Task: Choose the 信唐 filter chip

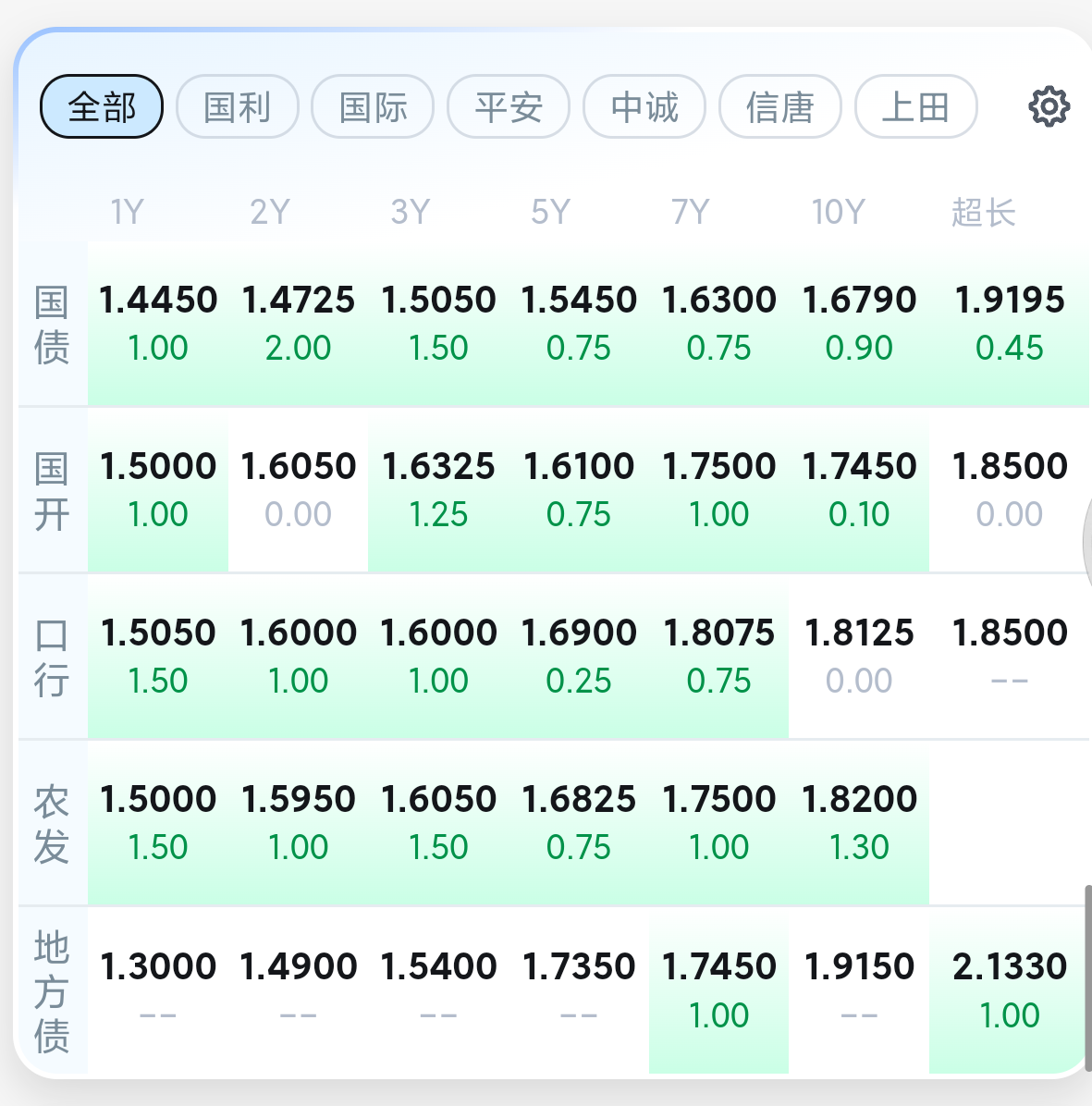Action: click(x=780, y=106)
